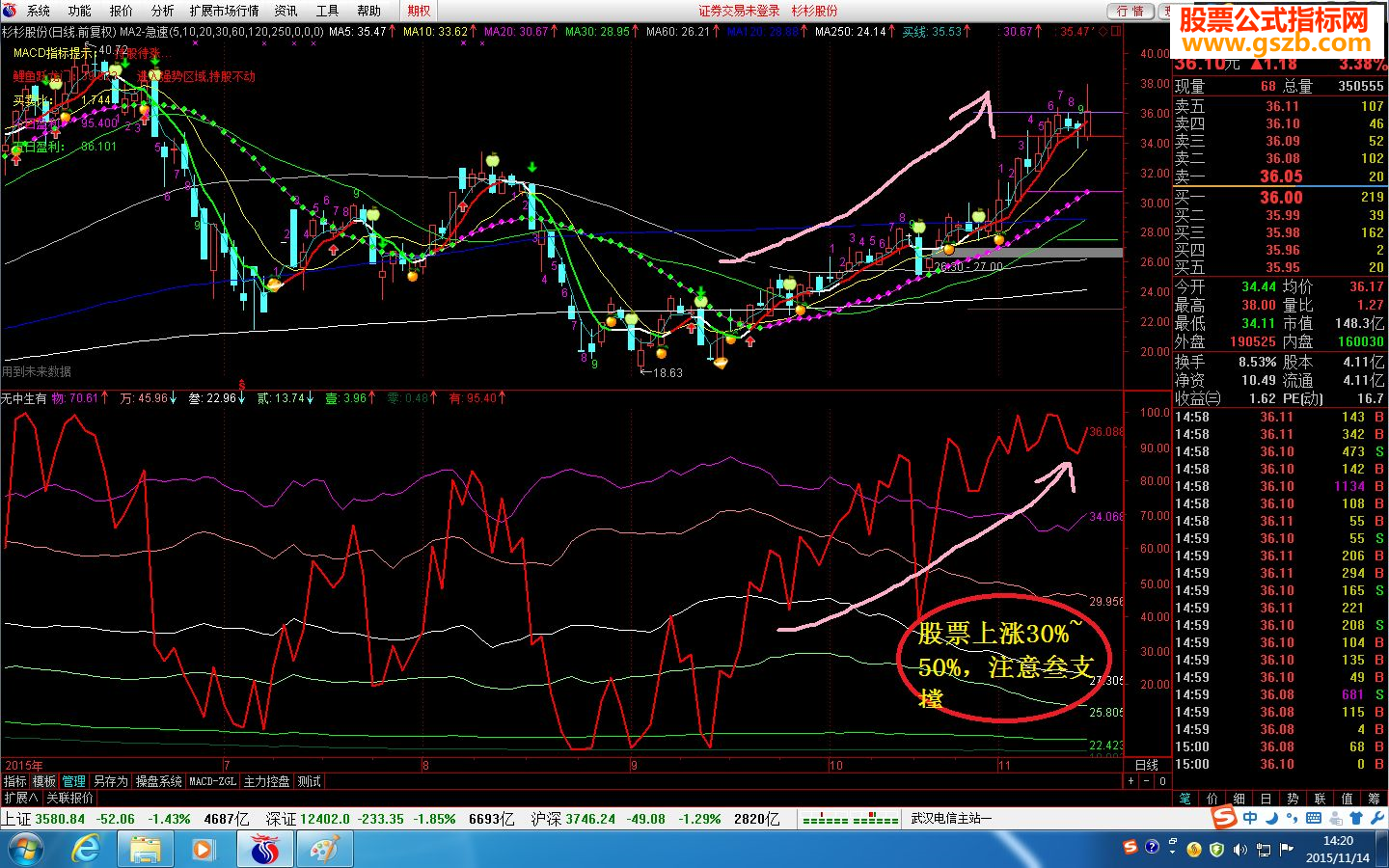Select the 细 tab under trade list
The image size is (1389, 868).
(1239, 799)
